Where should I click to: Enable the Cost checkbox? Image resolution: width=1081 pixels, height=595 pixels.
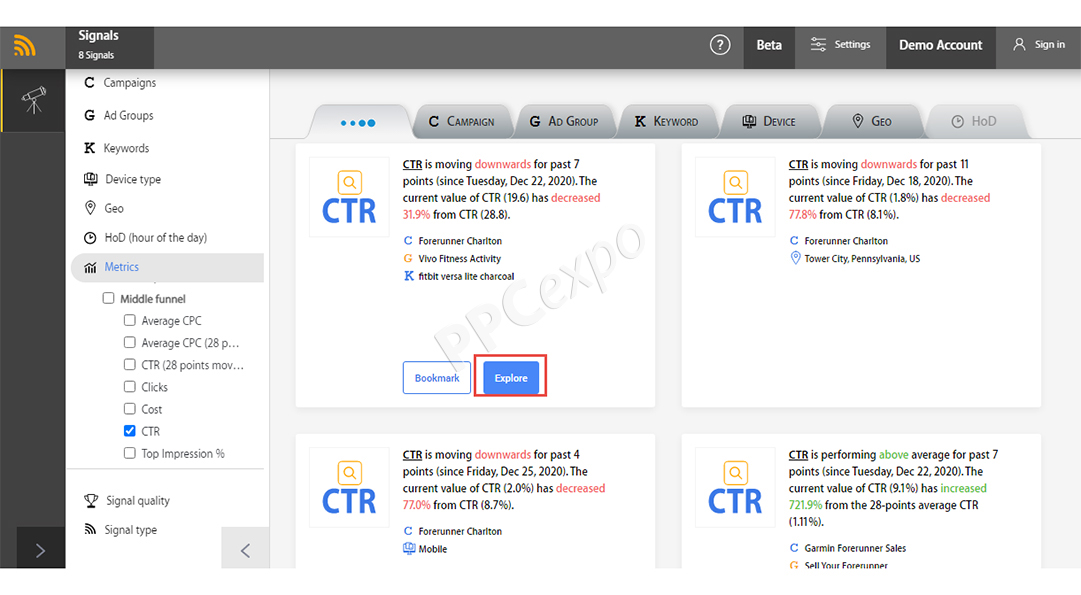(130, 409)
